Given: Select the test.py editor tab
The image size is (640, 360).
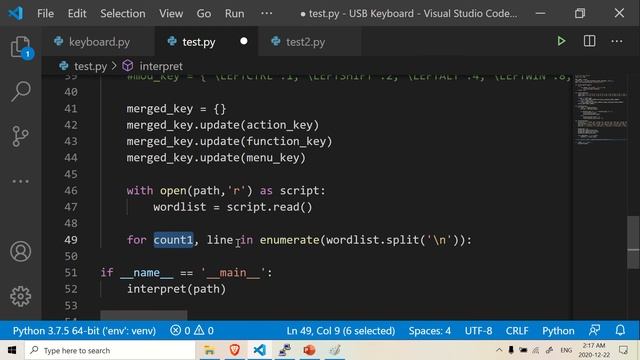Looking at the screenshot, I should [x=207, y=42].
